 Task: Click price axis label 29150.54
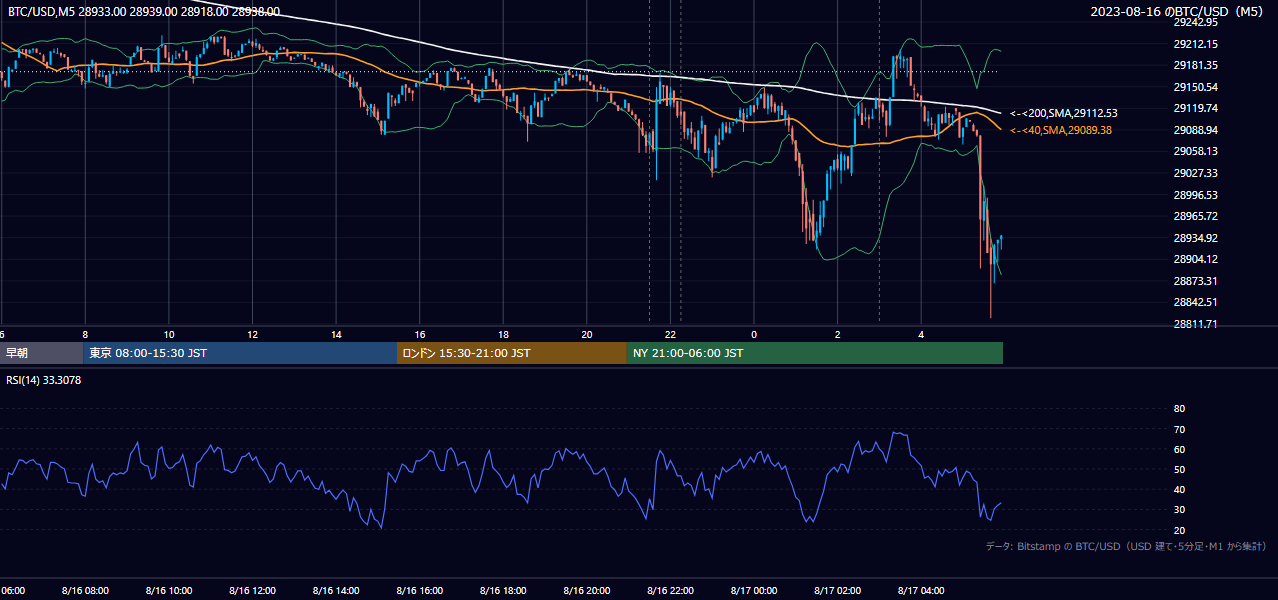click(1195, 87)
